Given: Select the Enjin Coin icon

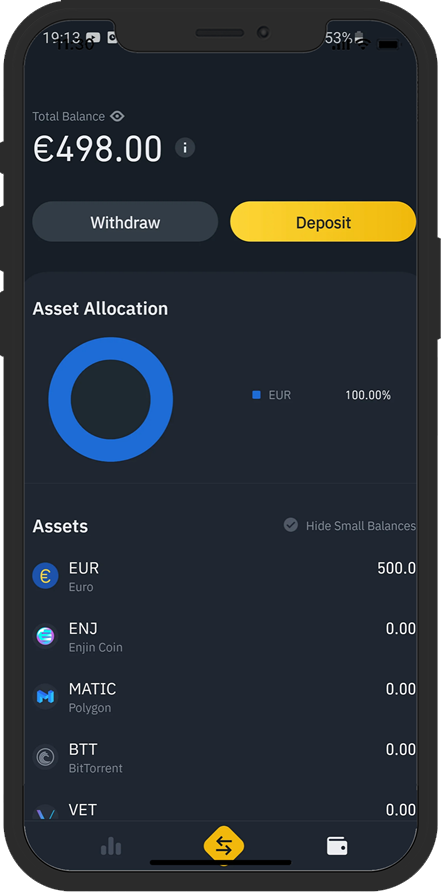Looking at the screenshot, I should (46, 636).
